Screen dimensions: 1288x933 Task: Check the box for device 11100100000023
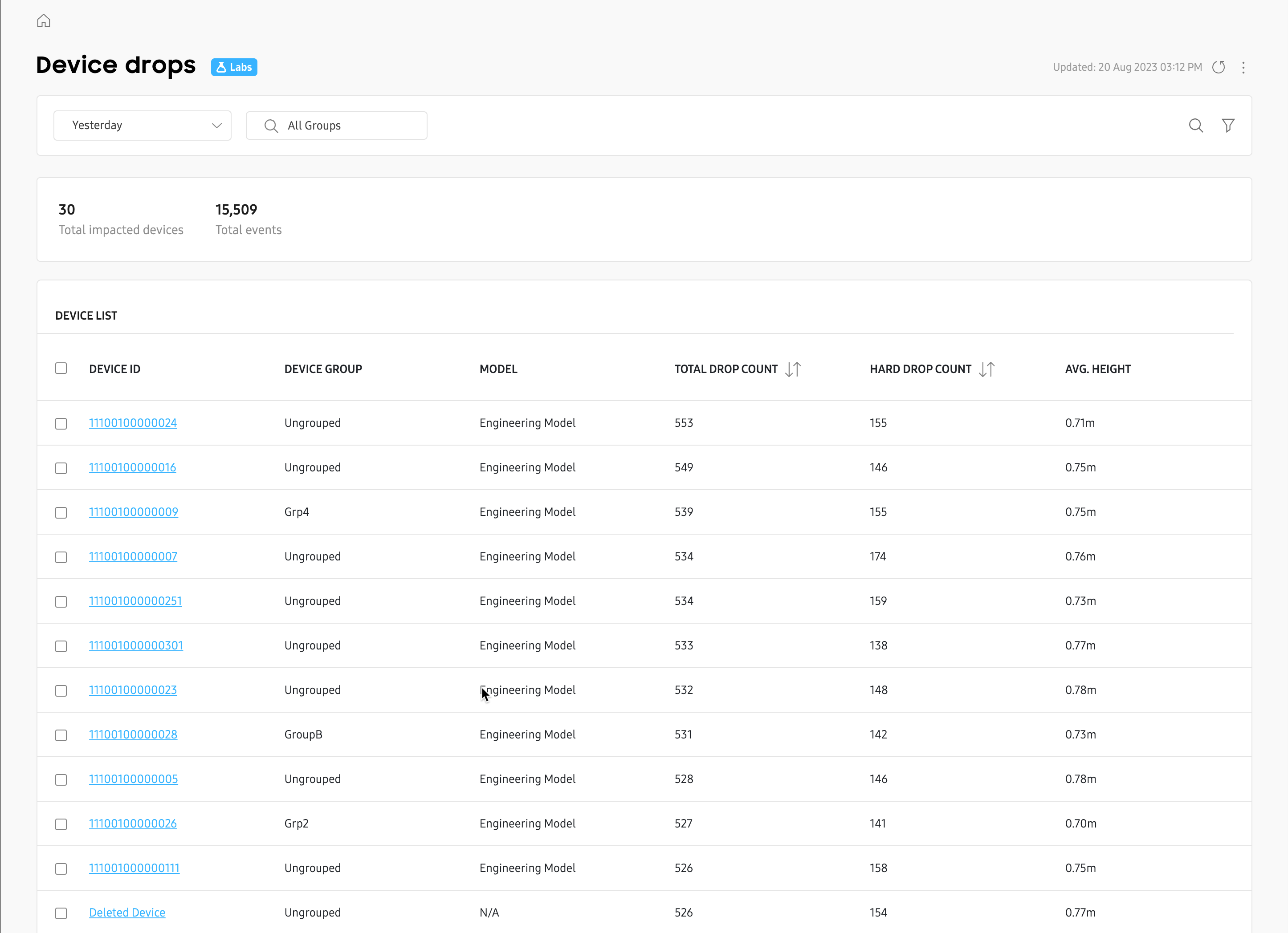pos(61,691)
